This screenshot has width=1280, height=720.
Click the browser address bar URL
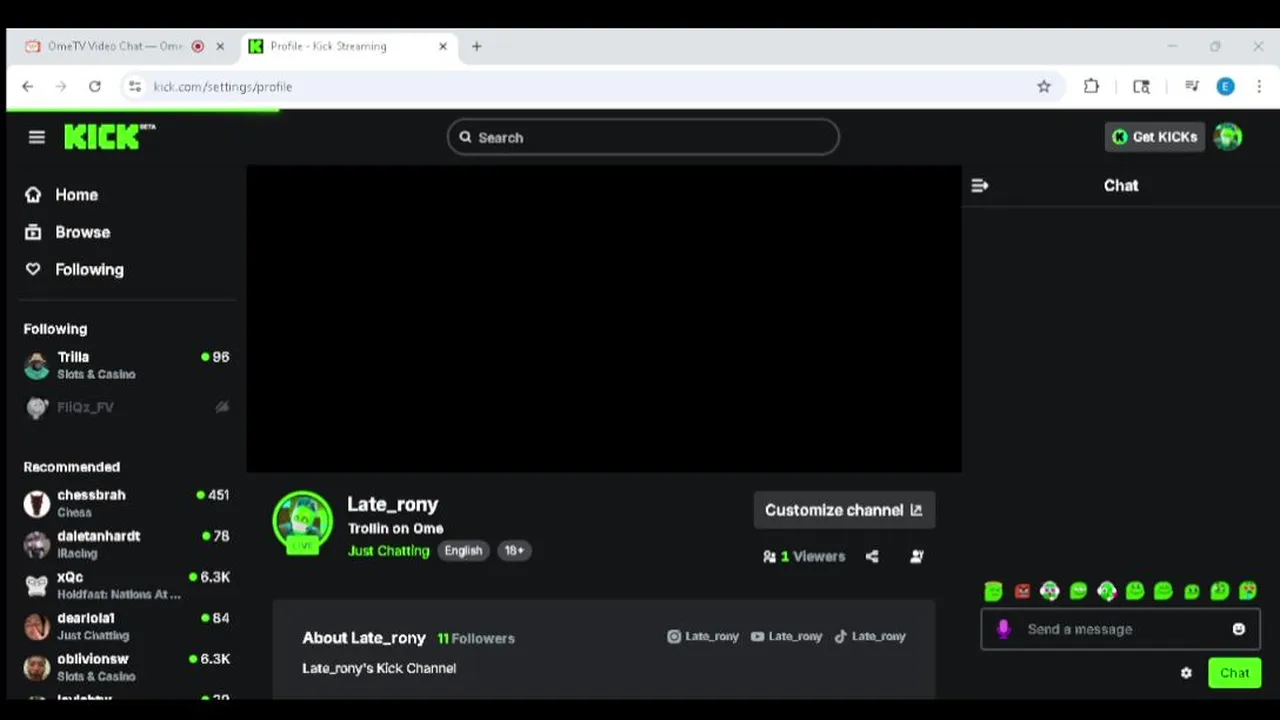(223, 87)
